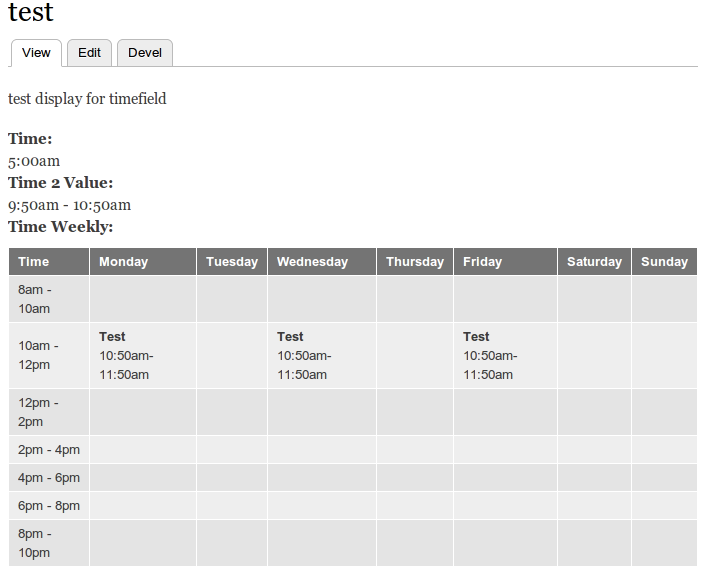
Task: Select the Tuesday column header
Action: click(x=232, y=262)
